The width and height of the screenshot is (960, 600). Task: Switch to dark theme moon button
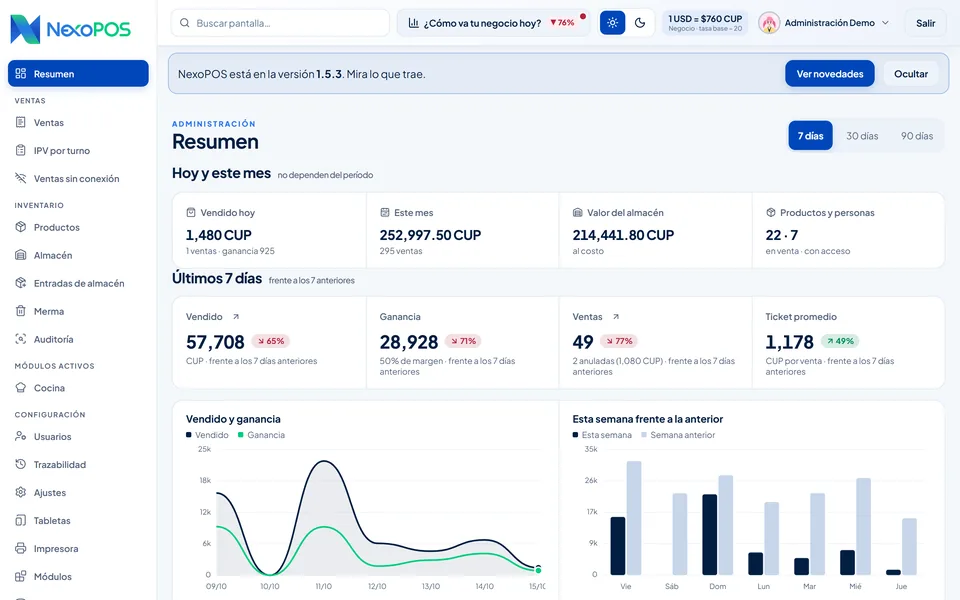click(640, 23)
